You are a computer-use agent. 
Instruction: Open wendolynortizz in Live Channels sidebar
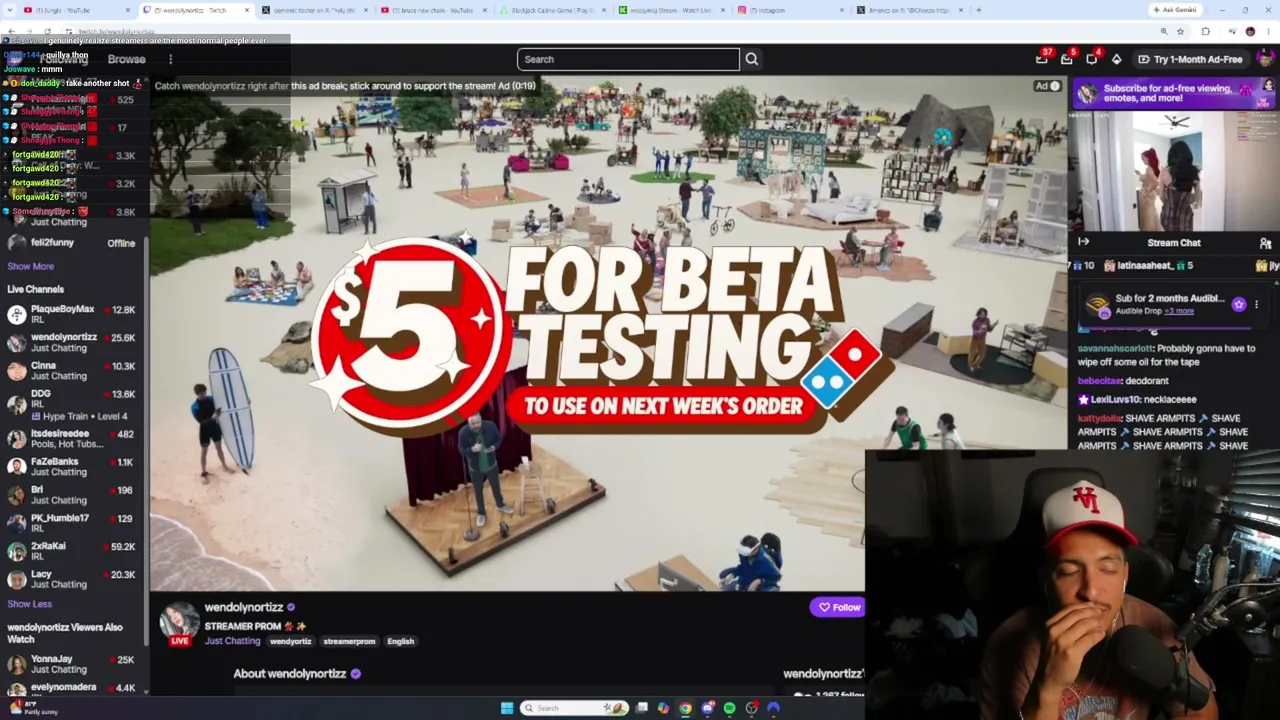pyautogui.click(x=74, y=342)
